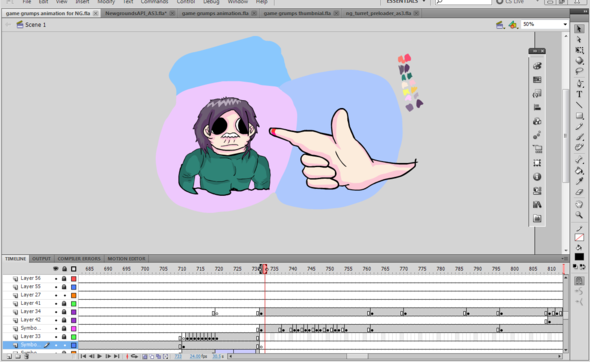Select the 3D Rotation tool

579,61
